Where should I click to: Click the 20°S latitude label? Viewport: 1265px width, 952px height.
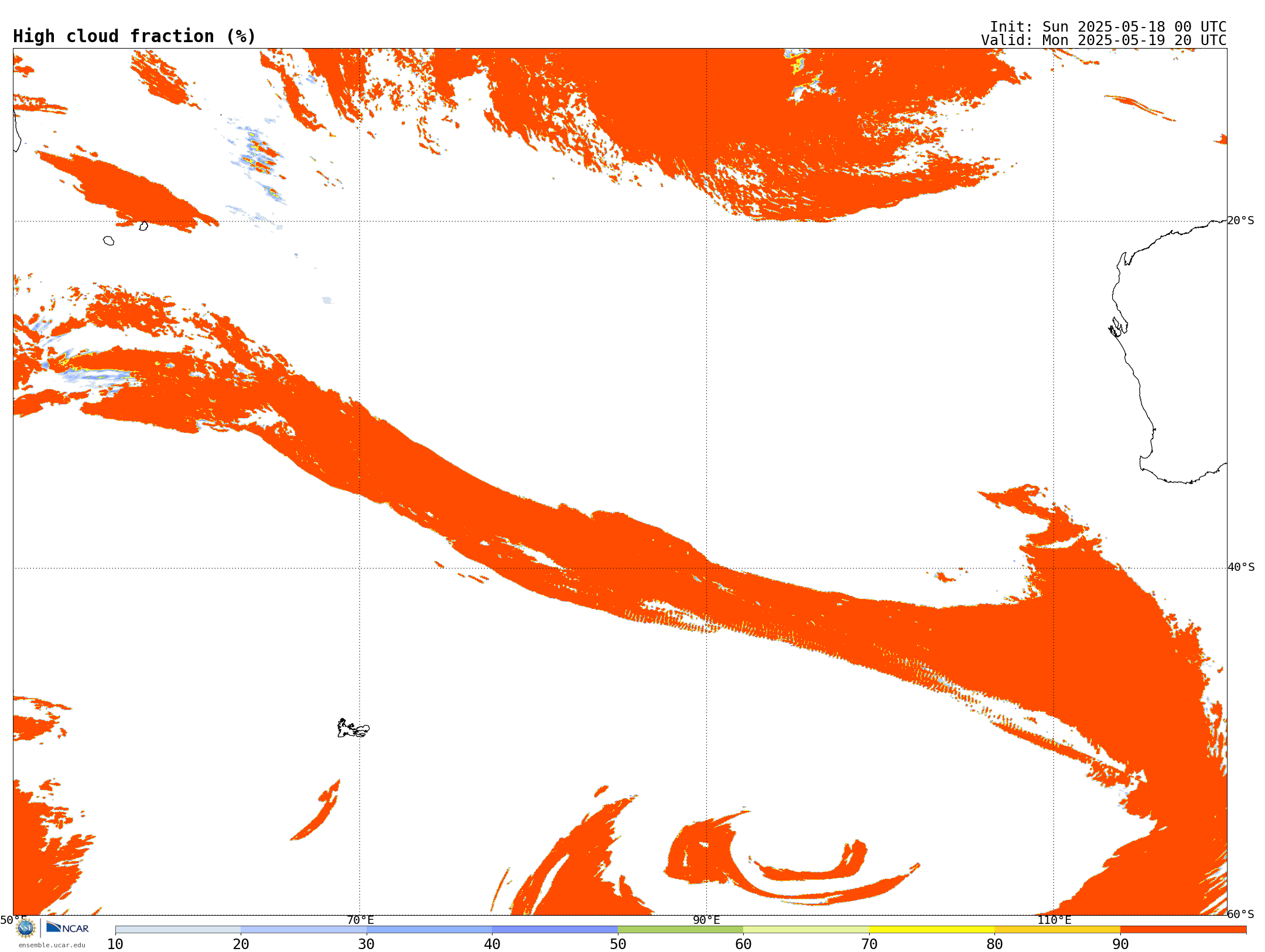[x=1240, y=221]
